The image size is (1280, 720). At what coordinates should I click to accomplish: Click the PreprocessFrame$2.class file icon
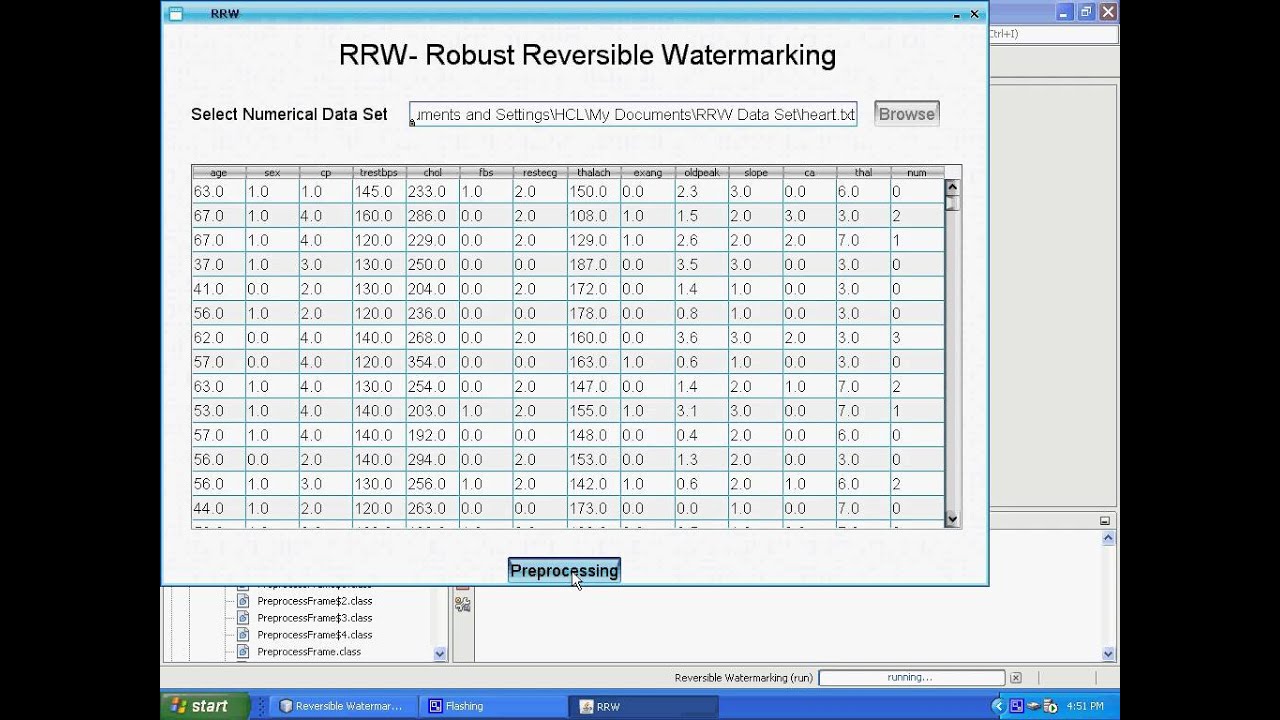243,601
